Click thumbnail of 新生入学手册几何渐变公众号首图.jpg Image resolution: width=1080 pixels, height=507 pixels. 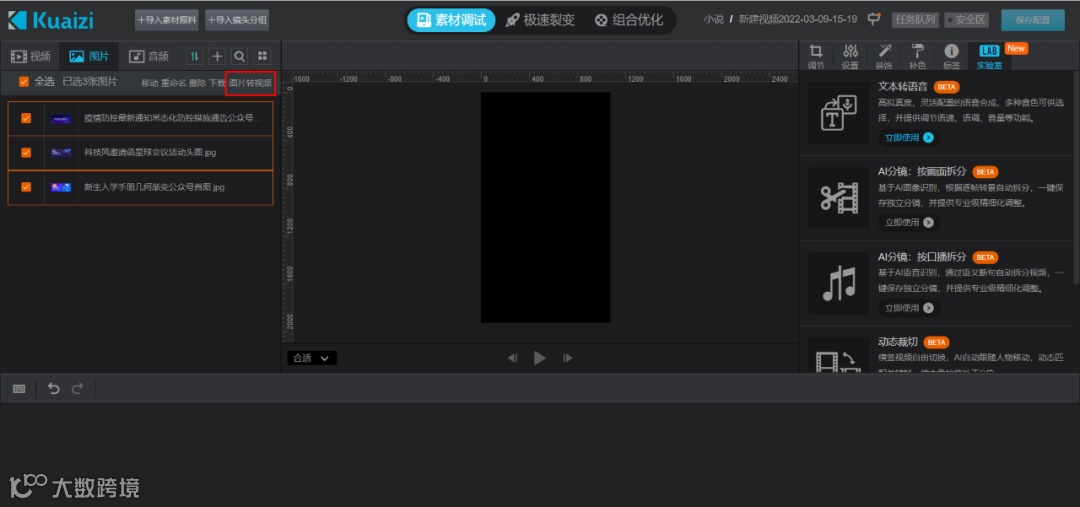pyautogui.click(x=61, y=187)
